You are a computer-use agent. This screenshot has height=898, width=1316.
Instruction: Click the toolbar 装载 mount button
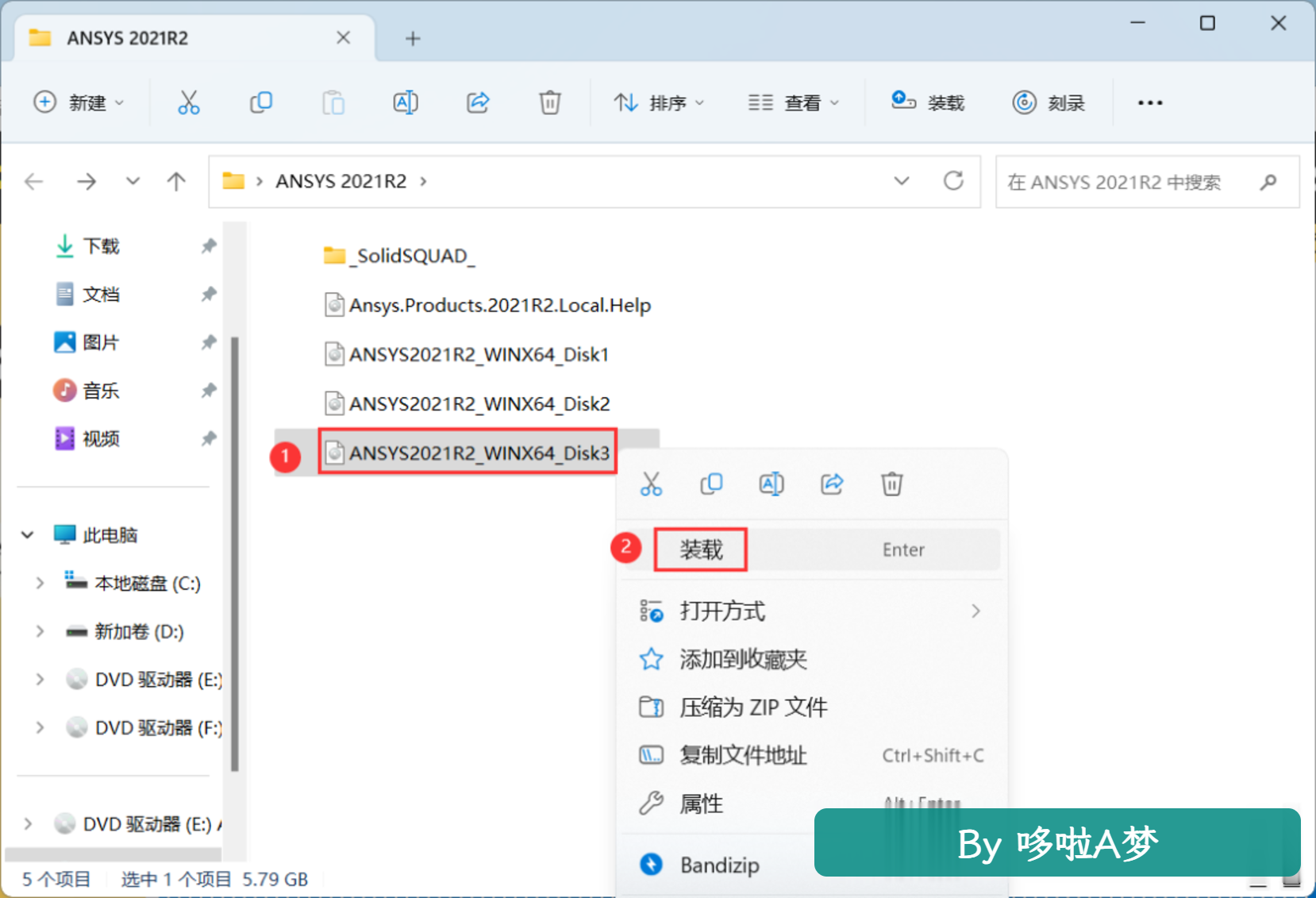(927, 102)
